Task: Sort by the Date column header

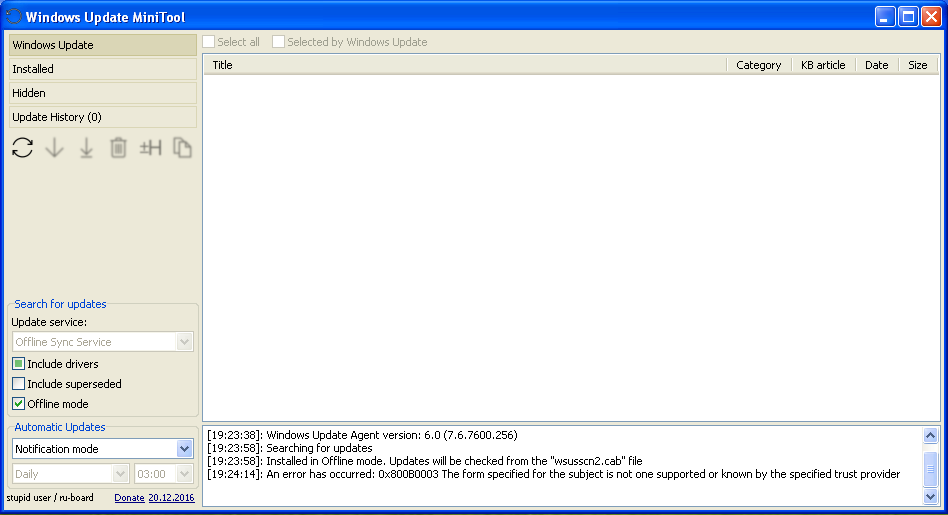Action: point(877,65)
